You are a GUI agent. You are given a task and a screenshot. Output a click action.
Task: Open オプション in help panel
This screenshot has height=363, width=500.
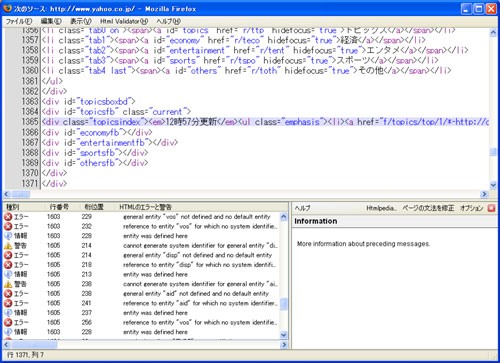coord(471,208)
